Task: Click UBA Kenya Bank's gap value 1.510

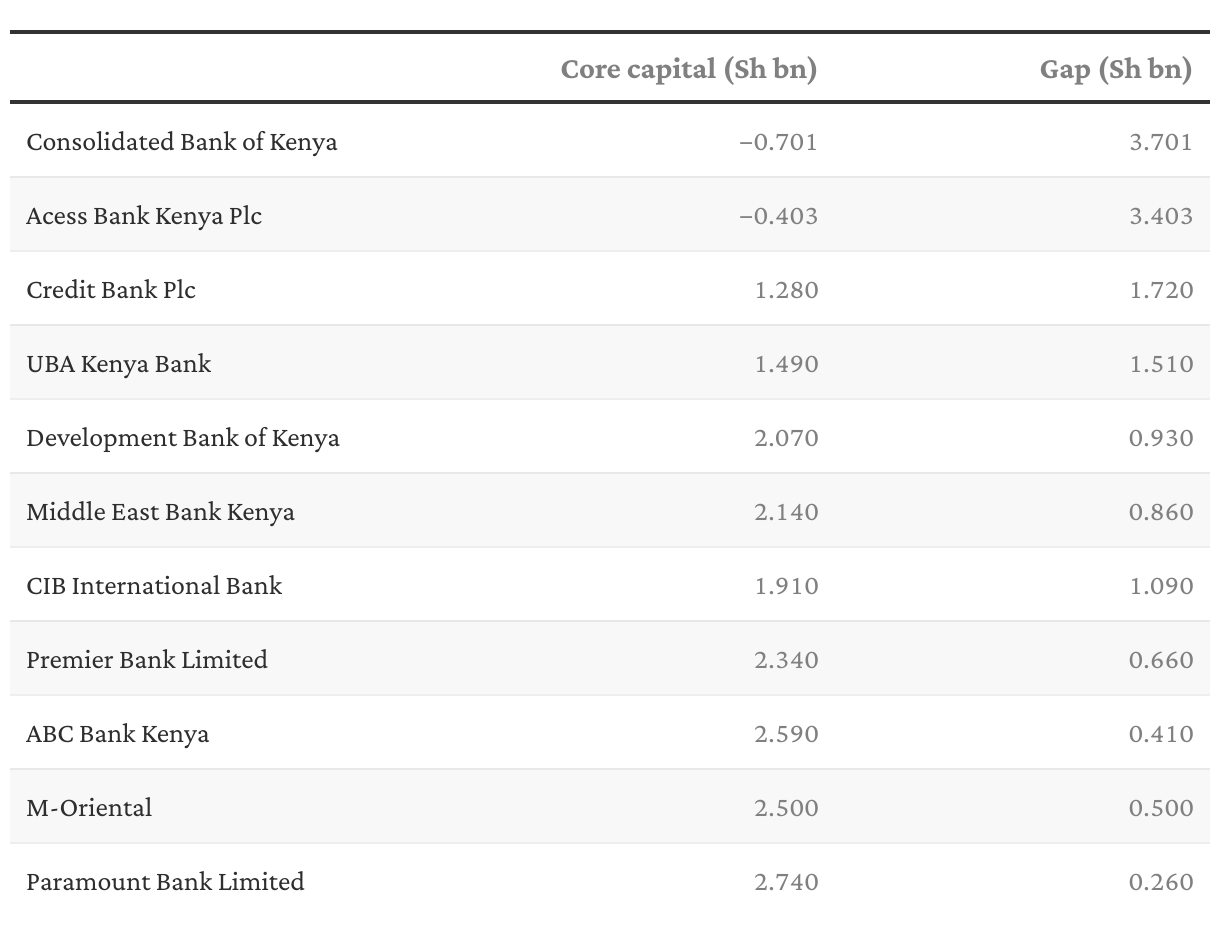Action: tap(1161, 364)
